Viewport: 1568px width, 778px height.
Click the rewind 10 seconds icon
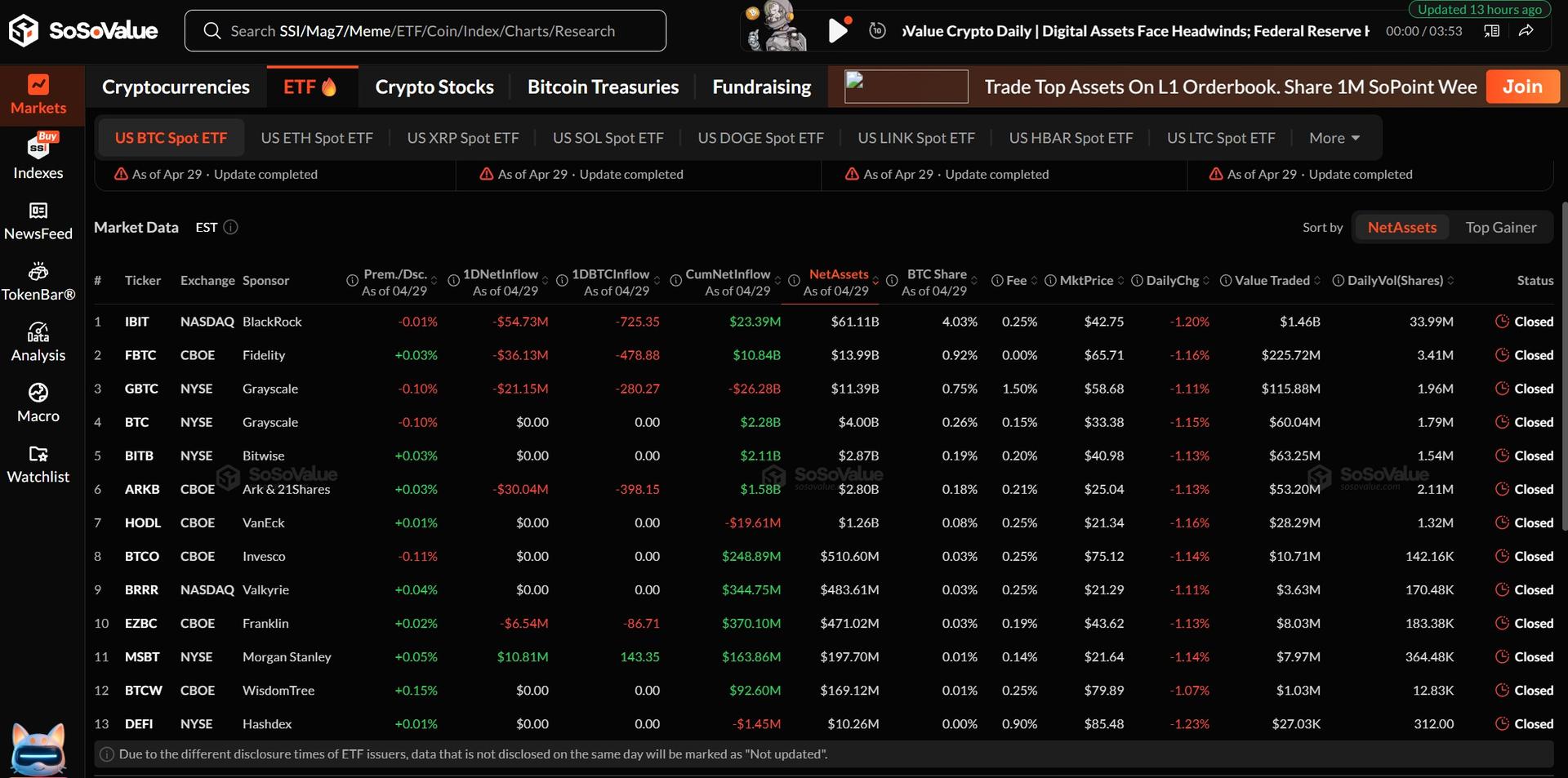pos(877,31)
